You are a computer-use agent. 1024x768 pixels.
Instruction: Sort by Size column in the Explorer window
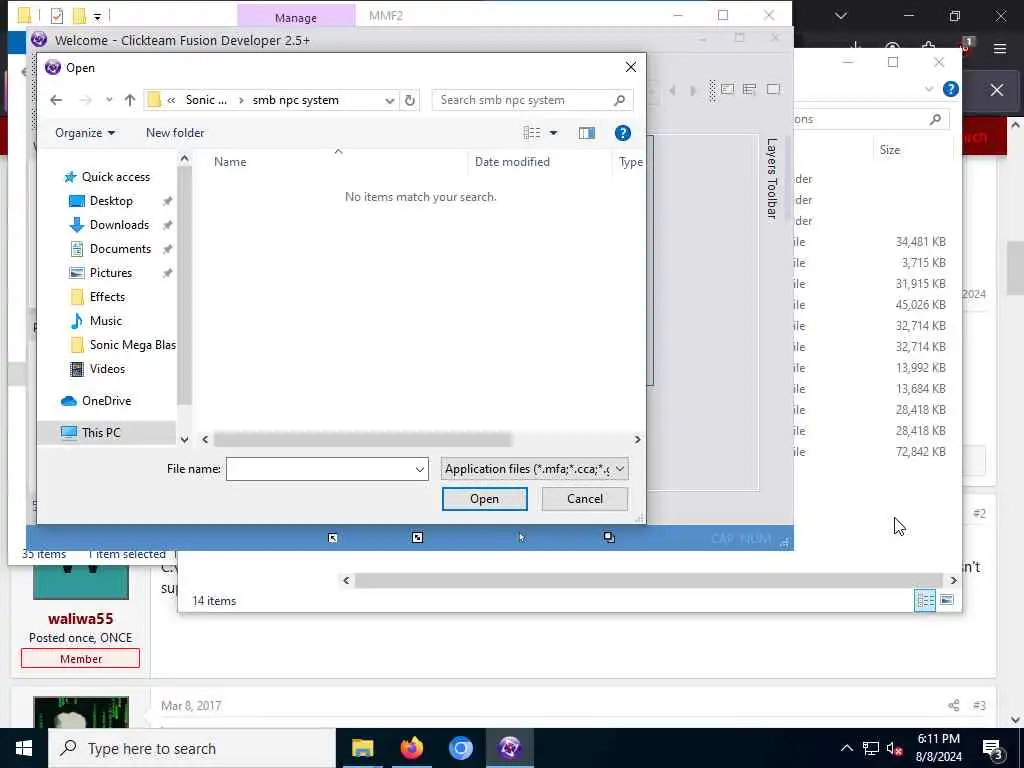click(889, 150)
